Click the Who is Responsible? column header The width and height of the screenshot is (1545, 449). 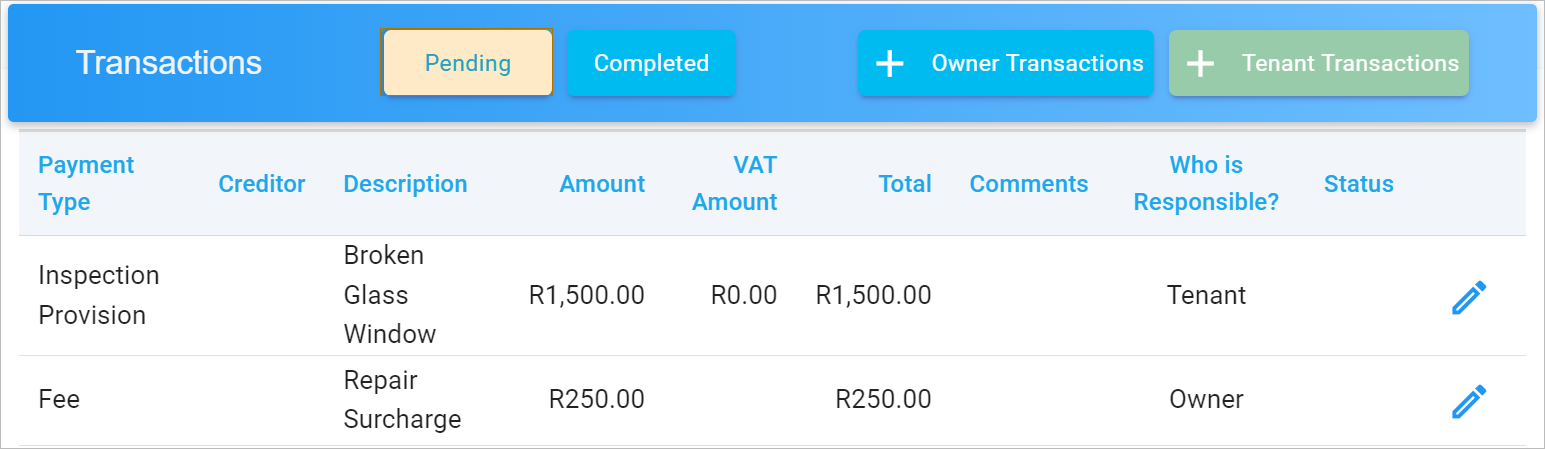[x=1206, y=183]
